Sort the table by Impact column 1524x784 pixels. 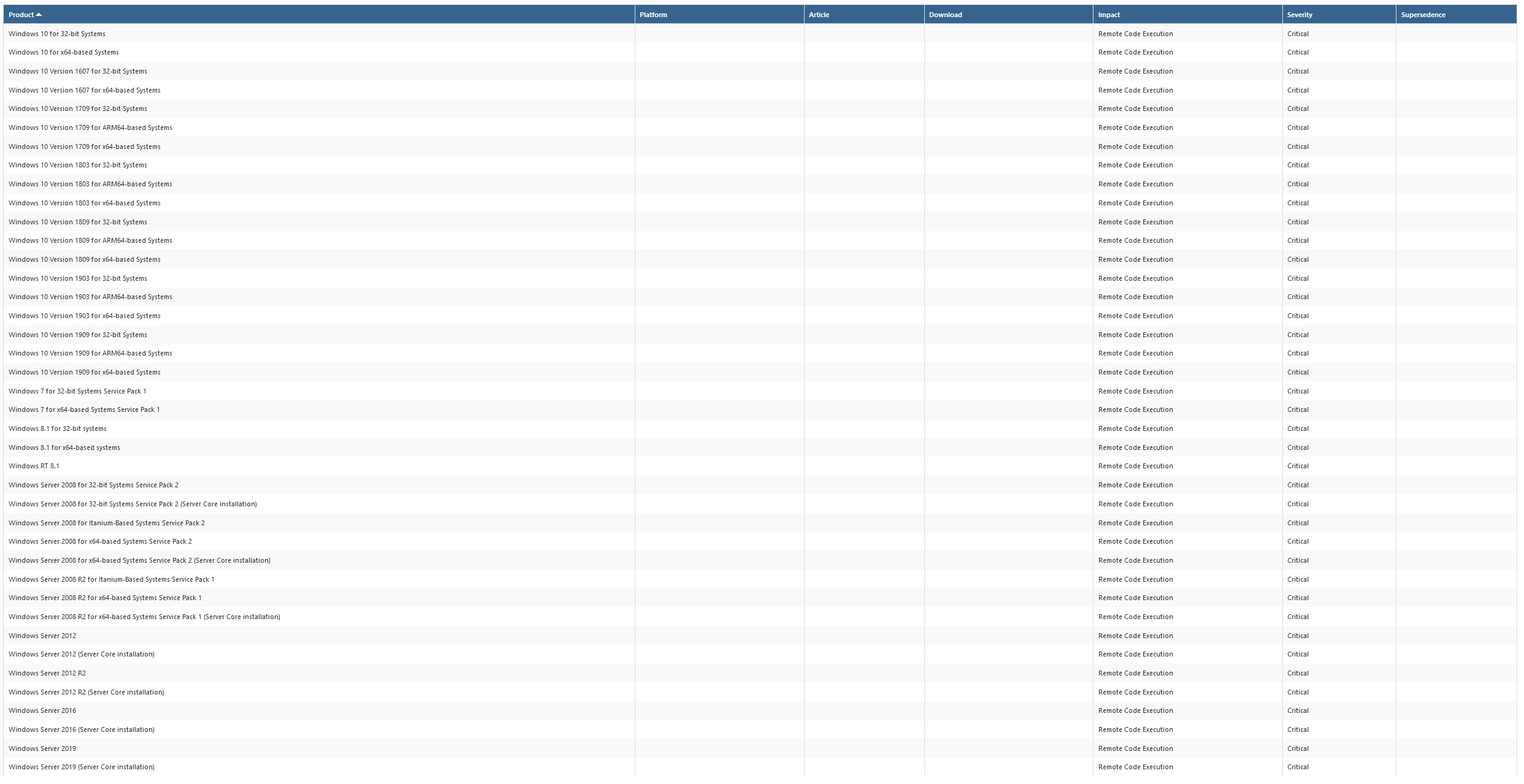[x=1108, y=15]
